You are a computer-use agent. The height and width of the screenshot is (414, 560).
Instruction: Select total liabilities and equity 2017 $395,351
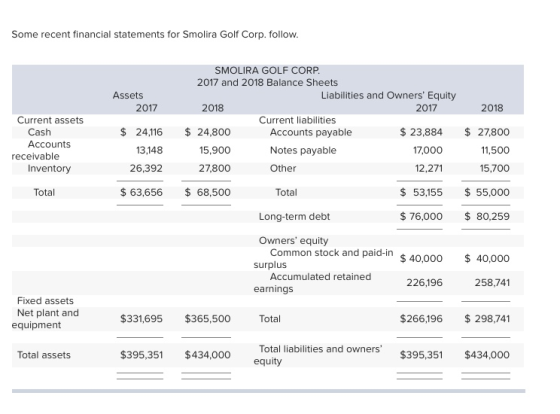point(421,355)
